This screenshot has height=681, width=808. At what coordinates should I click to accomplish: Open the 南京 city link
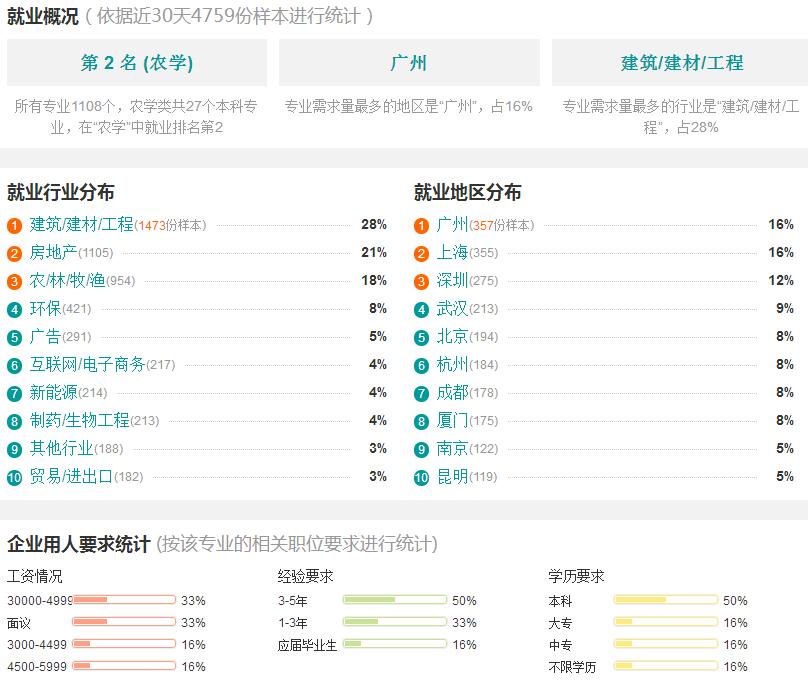click(452, 448)
